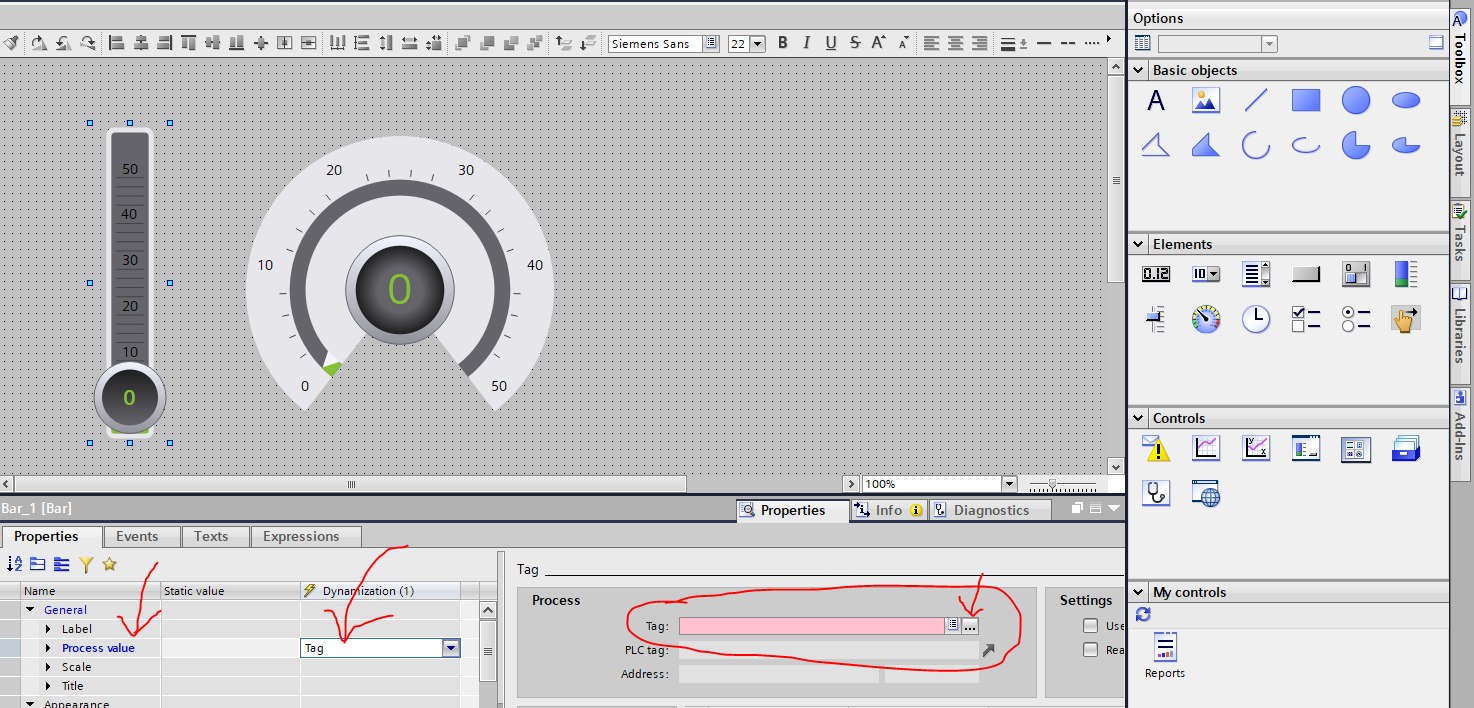Select the Gauge element icon
The image size is (1474, 708).
click(x=1206, y=319)
